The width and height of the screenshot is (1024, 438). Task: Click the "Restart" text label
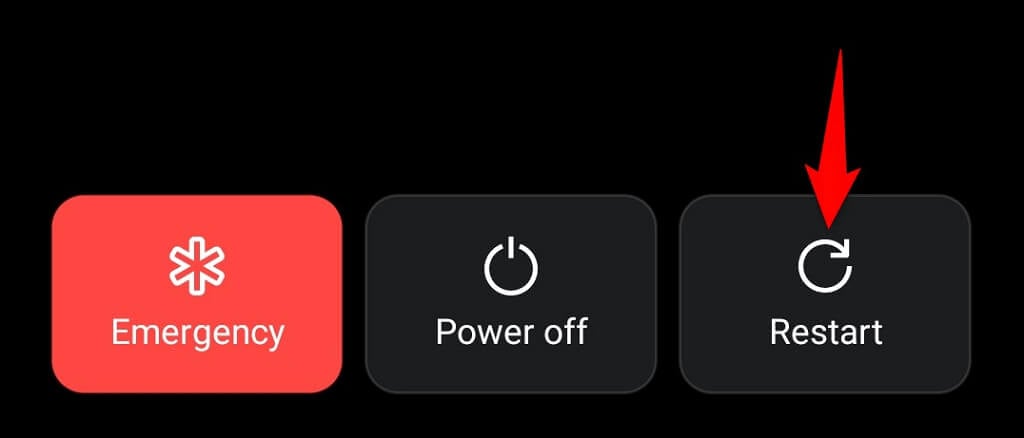pos(826,332)
